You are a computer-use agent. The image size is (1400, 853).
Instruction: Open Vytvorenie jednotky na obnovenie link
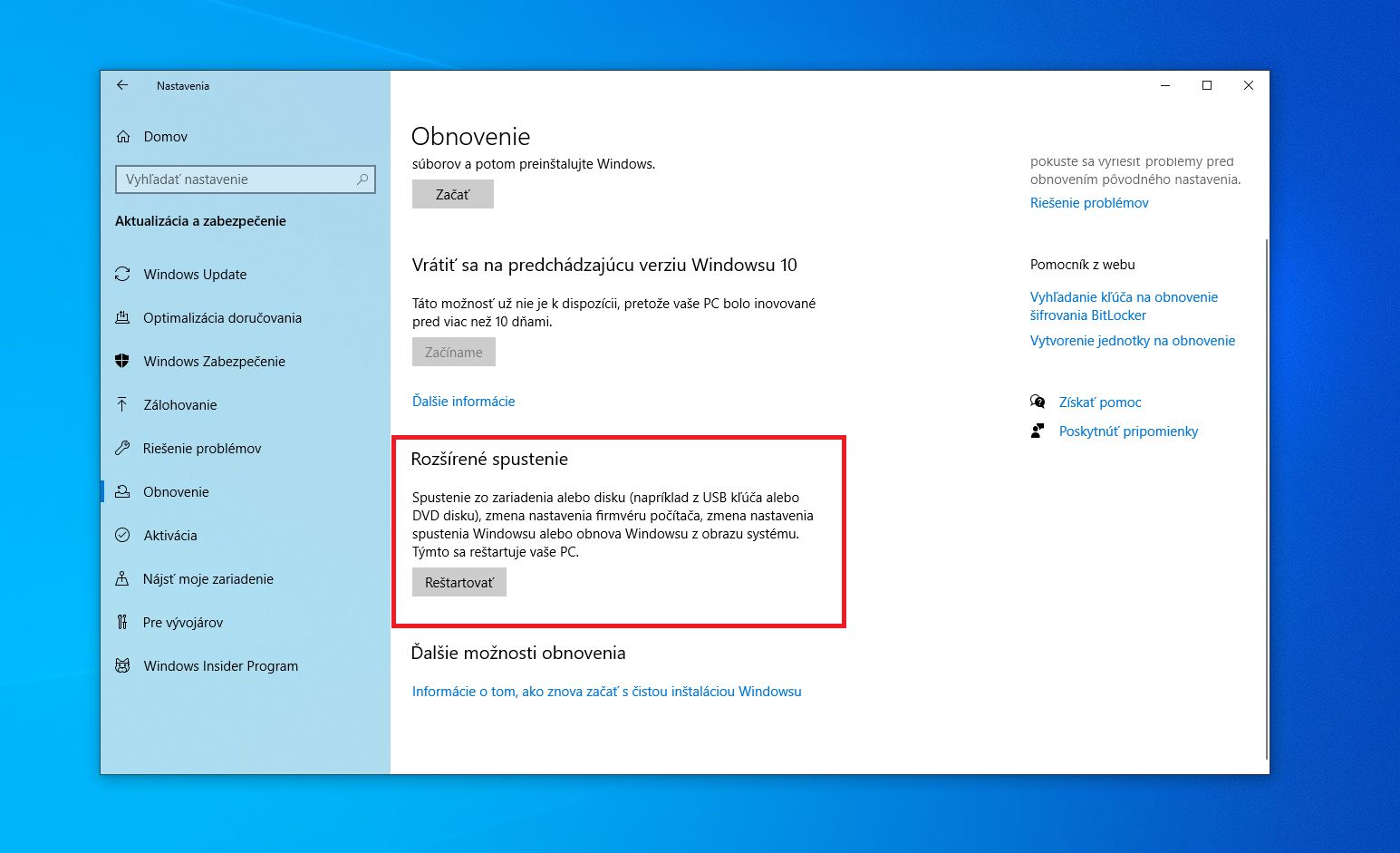1133,341
